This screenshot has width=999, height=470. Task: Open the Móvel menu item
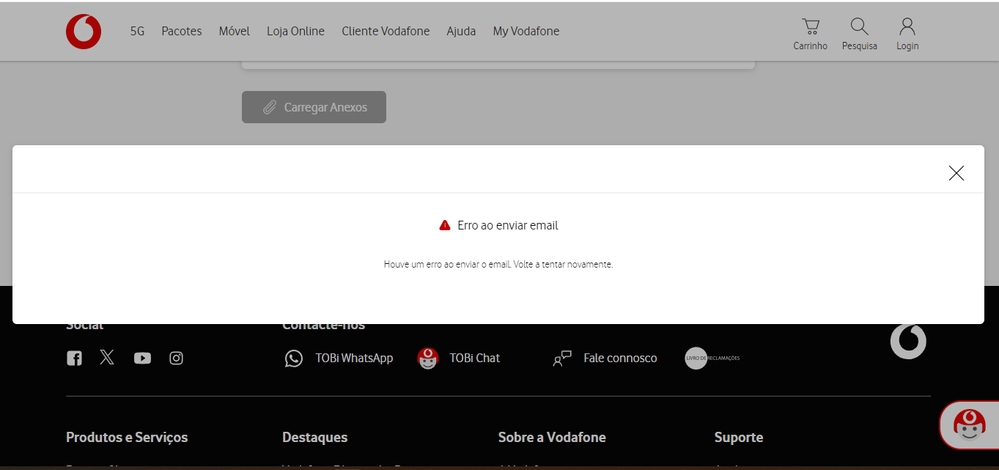click(x=234, y=31)
